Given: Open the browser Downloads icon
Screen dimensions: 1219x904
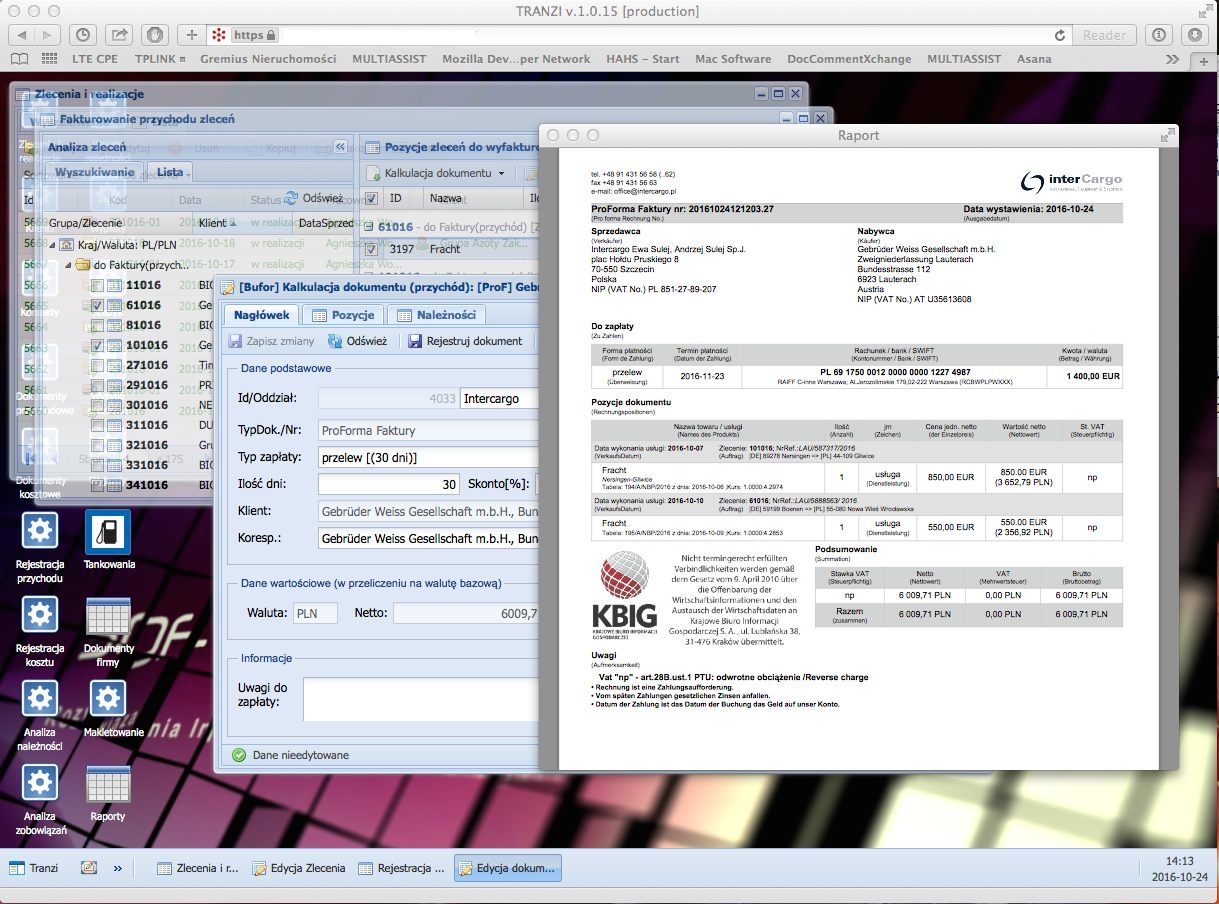Looking at the screenshot, I should coord(1194,35).
